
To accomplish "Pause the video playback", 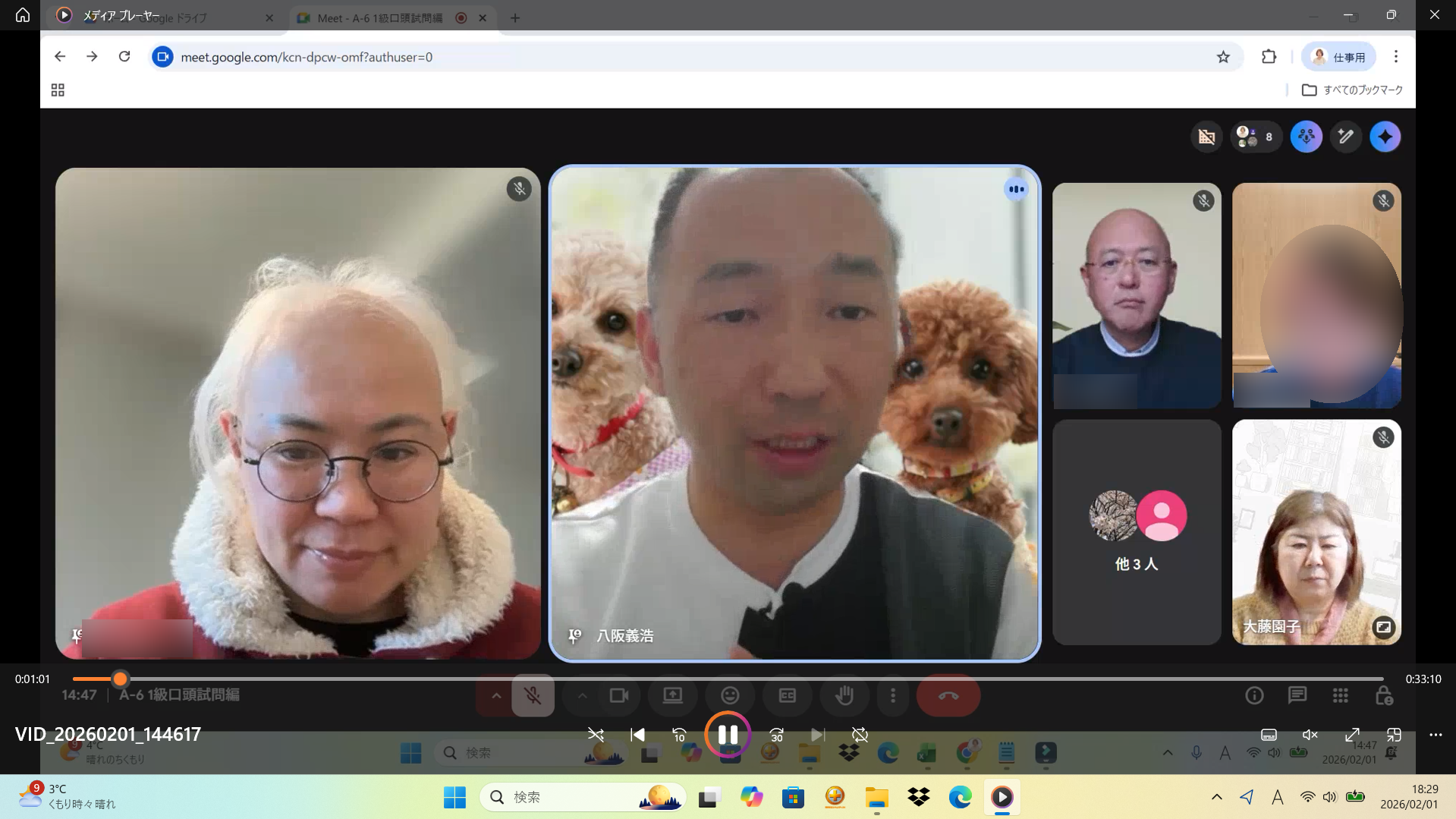I will point(727,734).
